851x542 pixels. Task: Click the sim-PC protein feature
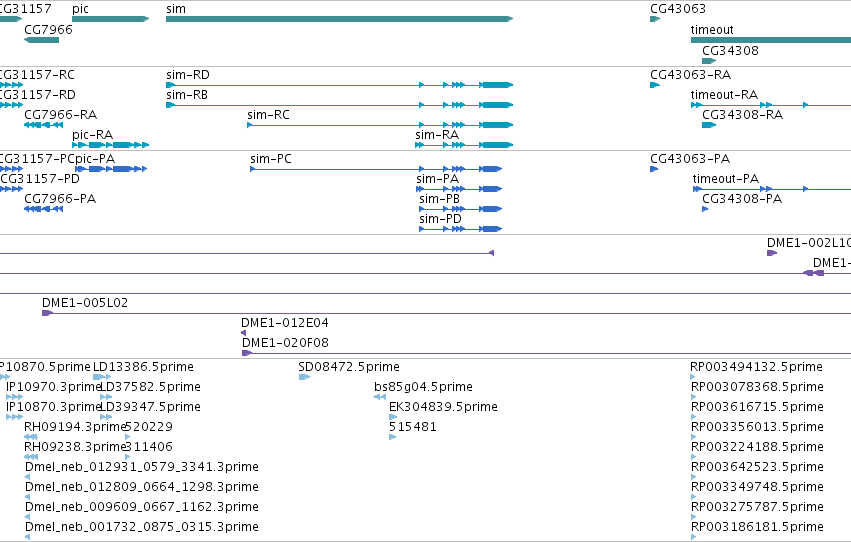point(376,169)
